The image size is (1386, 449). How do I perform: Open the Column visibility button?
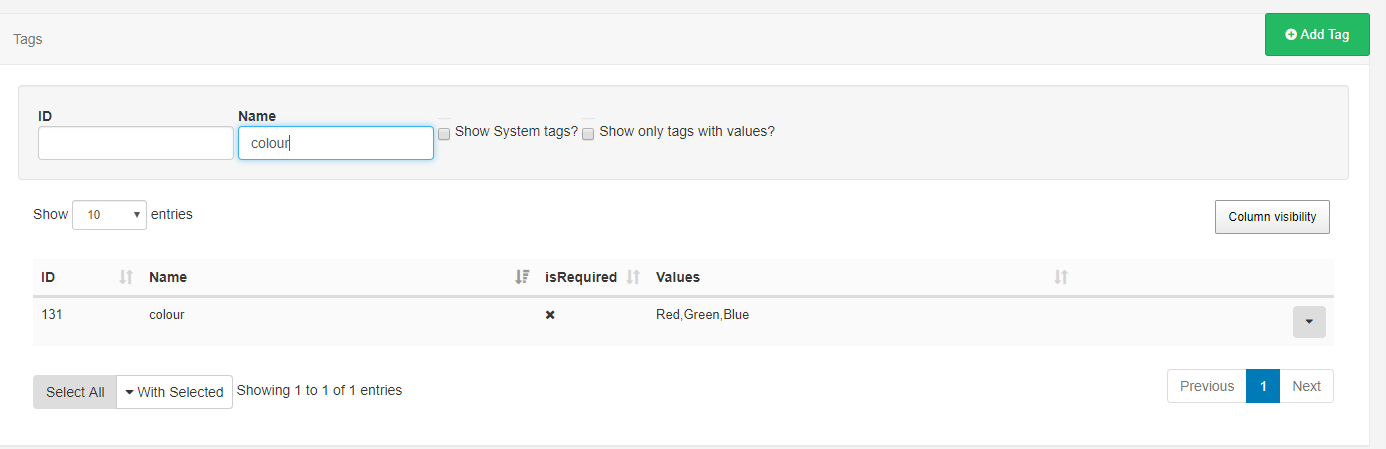click(x=1272, y=217)
